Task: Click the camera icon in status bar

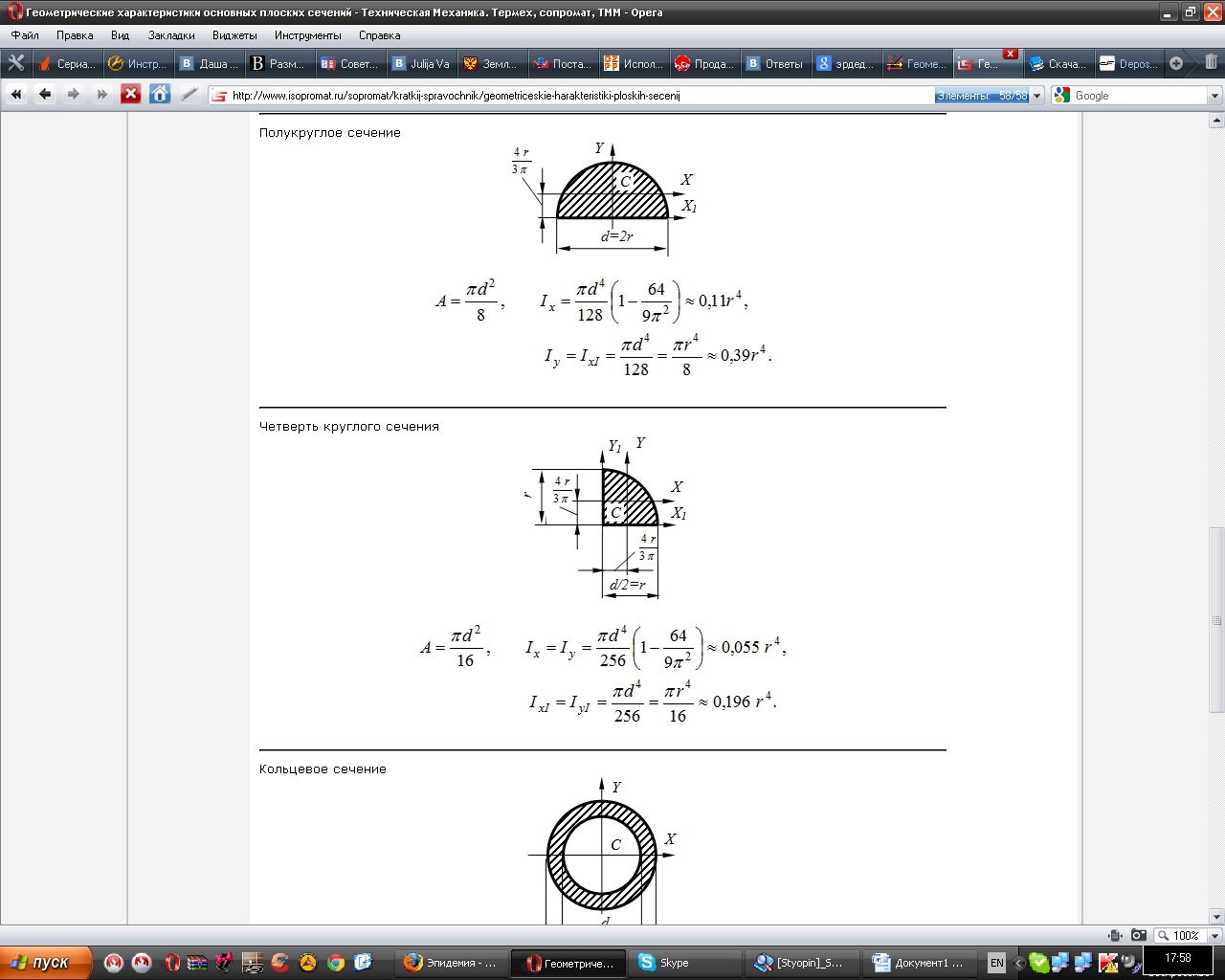Action: [1138, 935]
